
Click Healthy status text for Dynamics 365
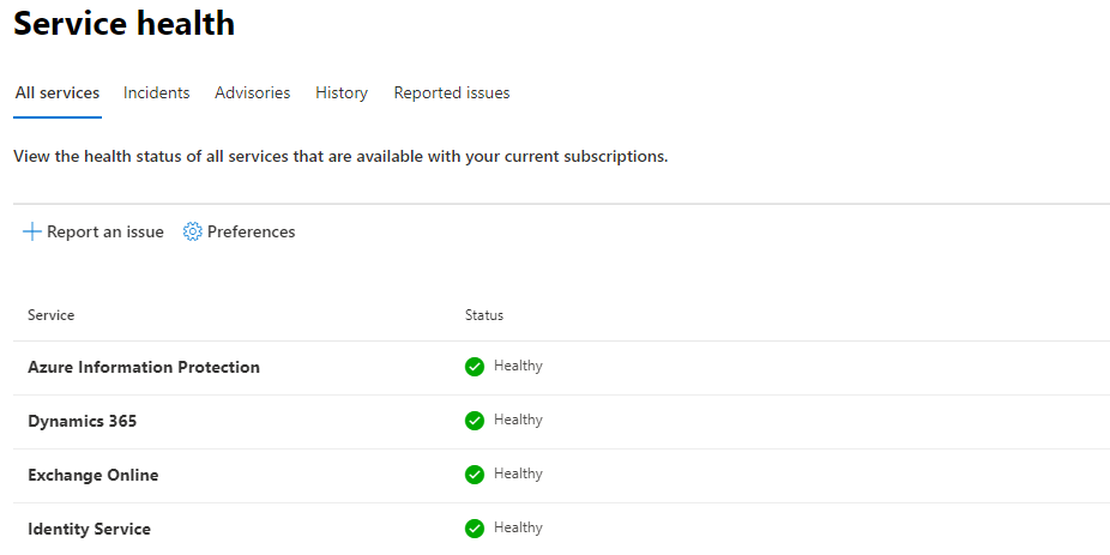(x=518, y=420)
